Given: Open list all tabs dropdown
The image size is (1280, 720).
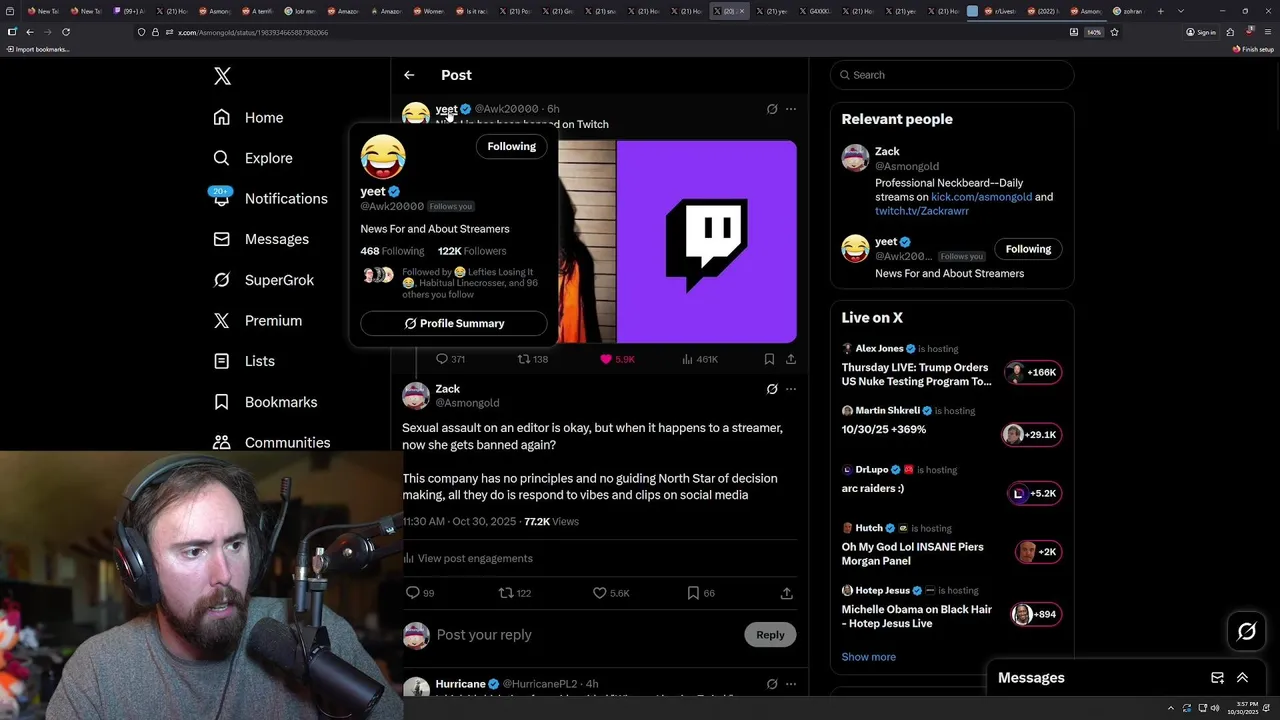Looking at the screenshot, I should pyautogui.click(x=1181, y=11).
